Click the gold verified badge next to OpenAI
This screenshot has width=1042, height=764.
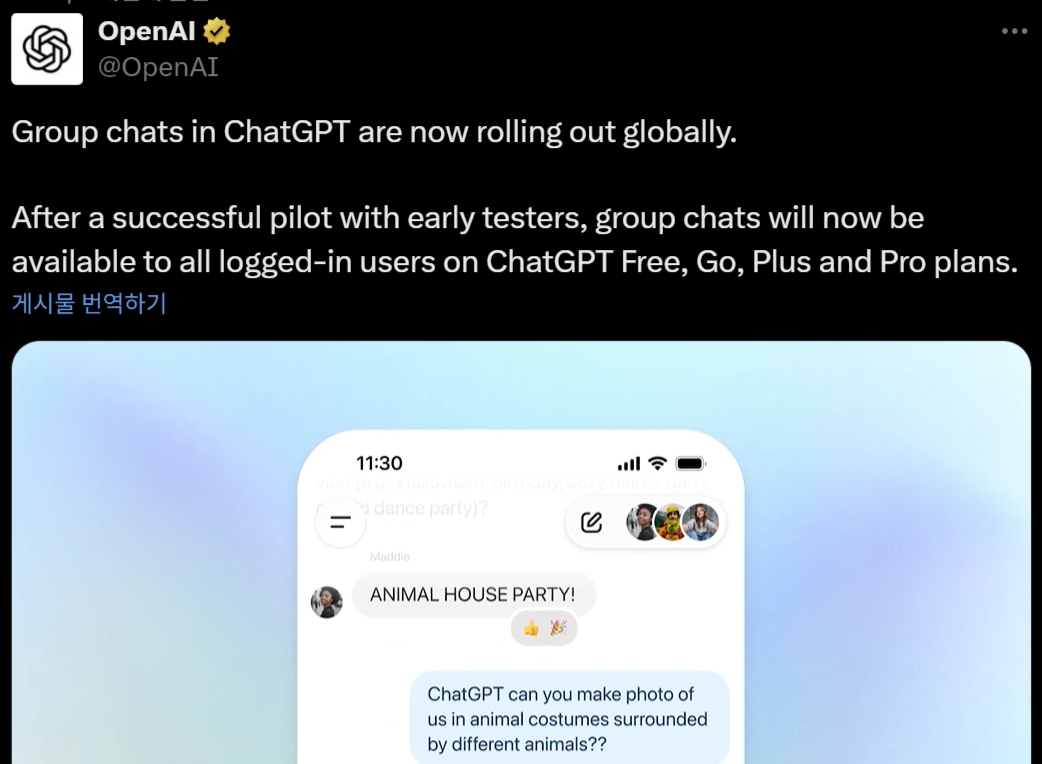point(216,31)
